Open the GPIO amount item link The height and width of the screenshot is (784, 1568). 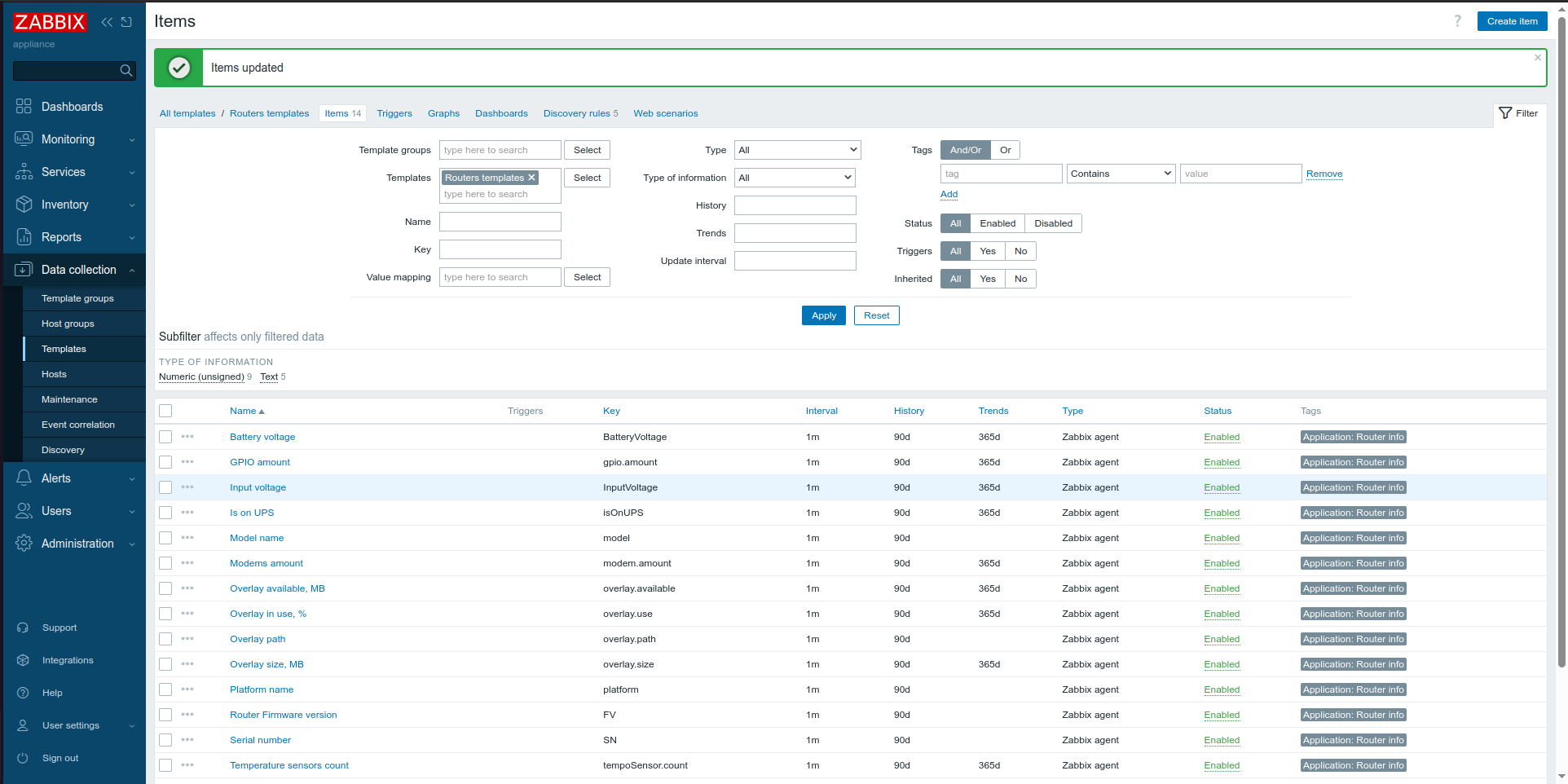[x=260, y=462]
